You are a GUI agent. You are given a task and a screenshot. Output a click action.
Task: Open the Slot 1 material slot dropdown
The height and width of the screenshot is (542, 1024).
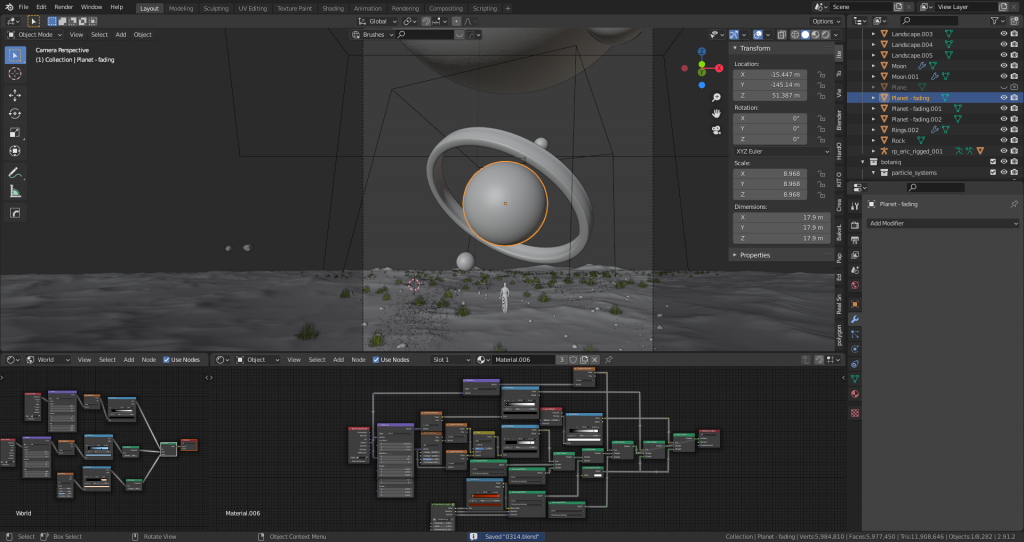(451, 360)
